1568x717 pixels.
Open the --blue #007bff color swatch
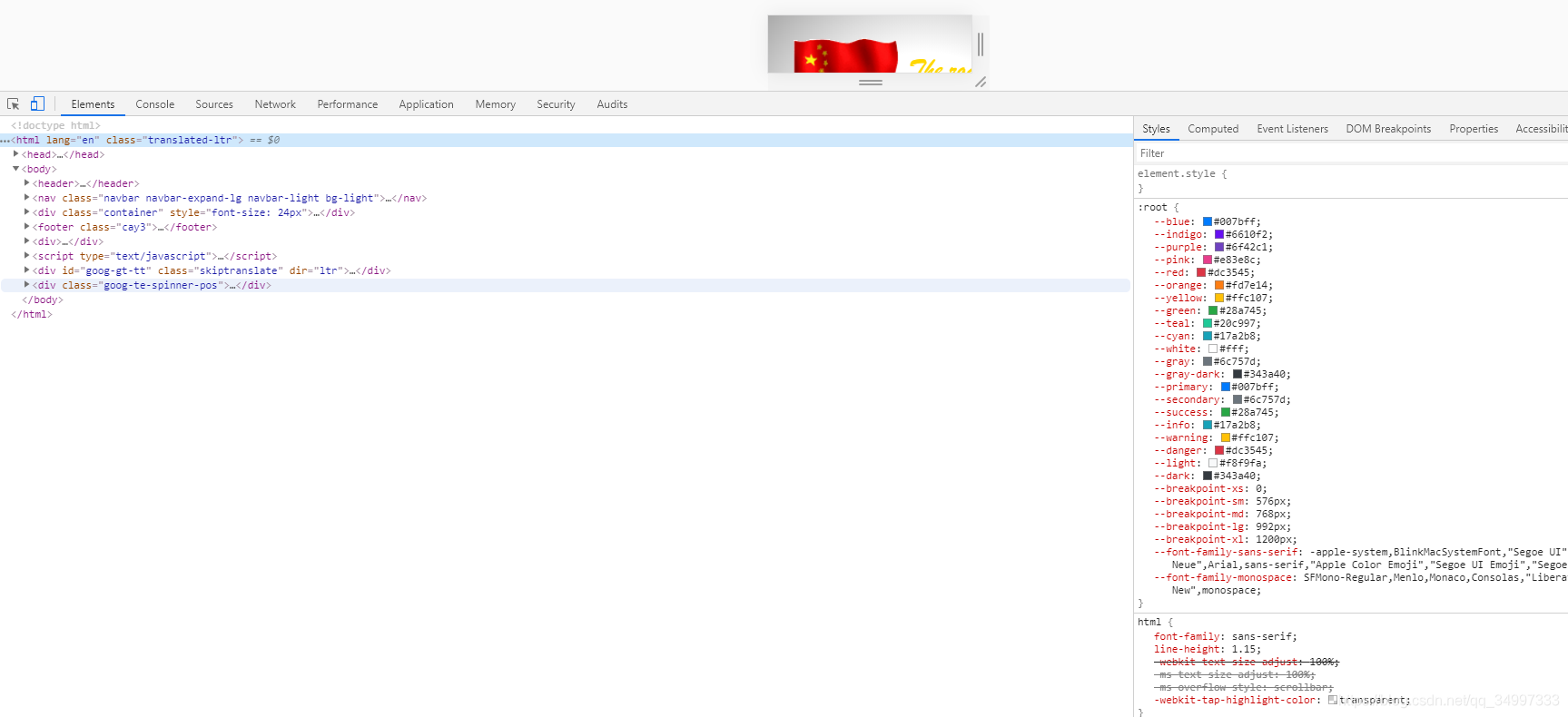1208,221
